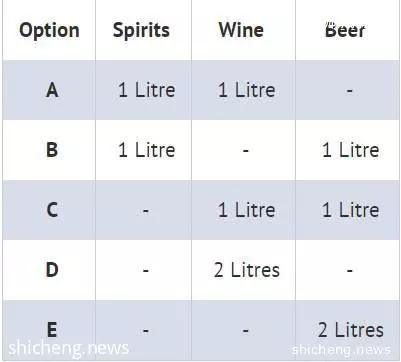This screenshot has width=401, height=362.
Task: Click the Beer 1 Litre cell of option B
Action: coord(350,150)
